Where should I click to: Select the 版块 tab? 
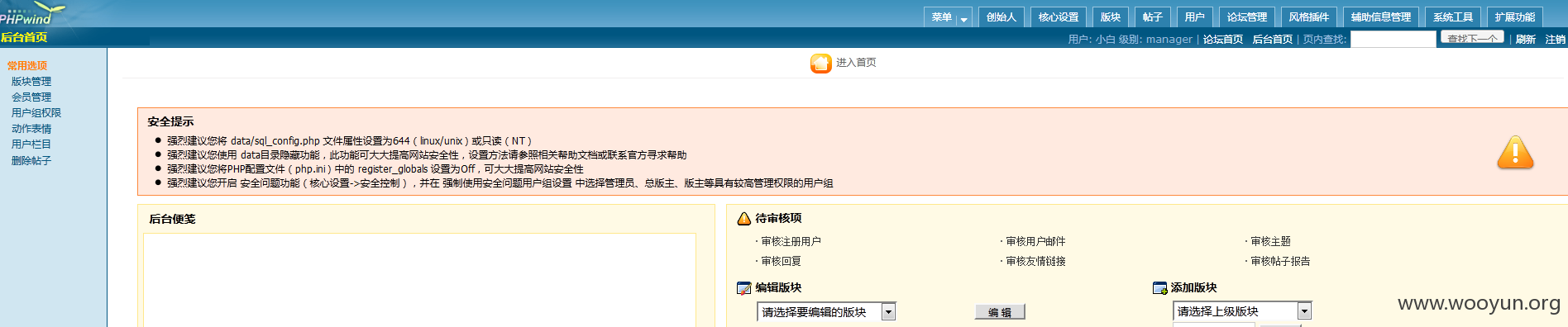[x=1111, y=17]
